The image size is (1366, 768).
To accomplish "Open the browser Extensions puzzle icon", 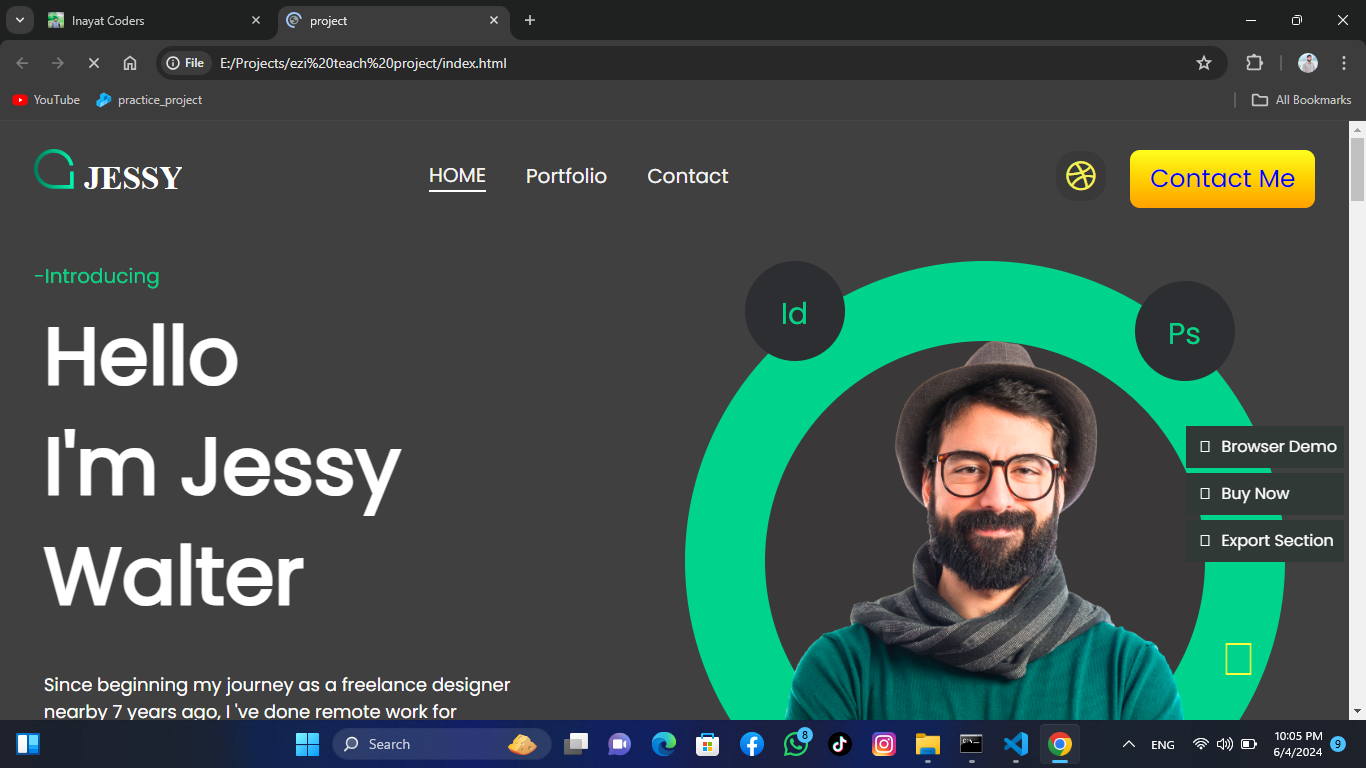I will pyautogui.click(x=1254, y=63).
